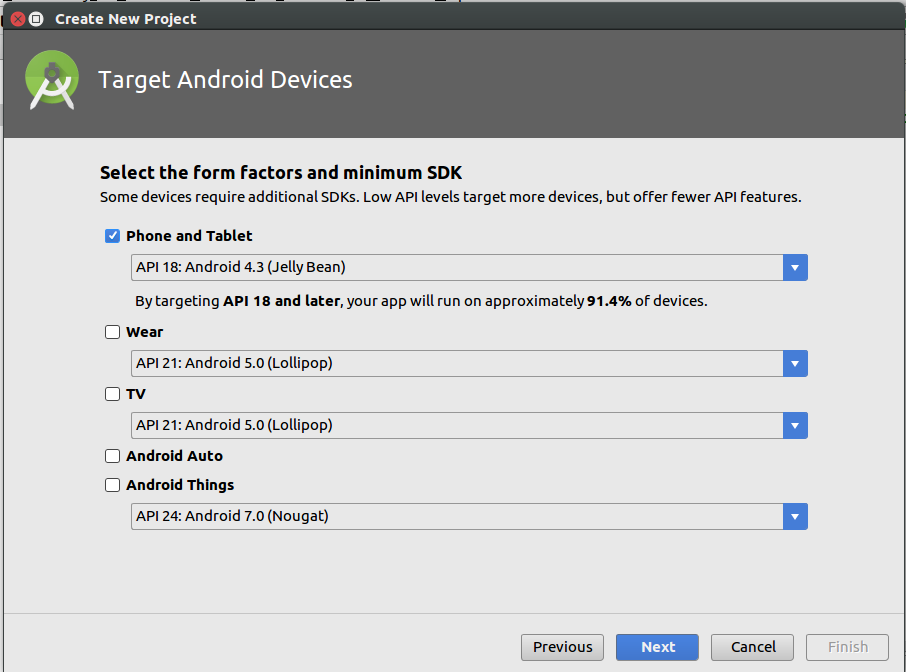Click the 'Create New Project' title text
This screenshot has width=906, height=672.
tap(125, 19)
